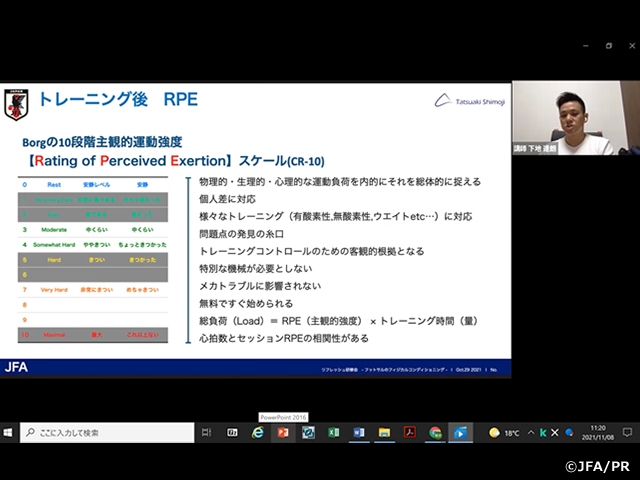Viewport: 640px width, 480px height.
Task: Click the Adobe Acrobat taskbar icon
Action: click(409, 433)
